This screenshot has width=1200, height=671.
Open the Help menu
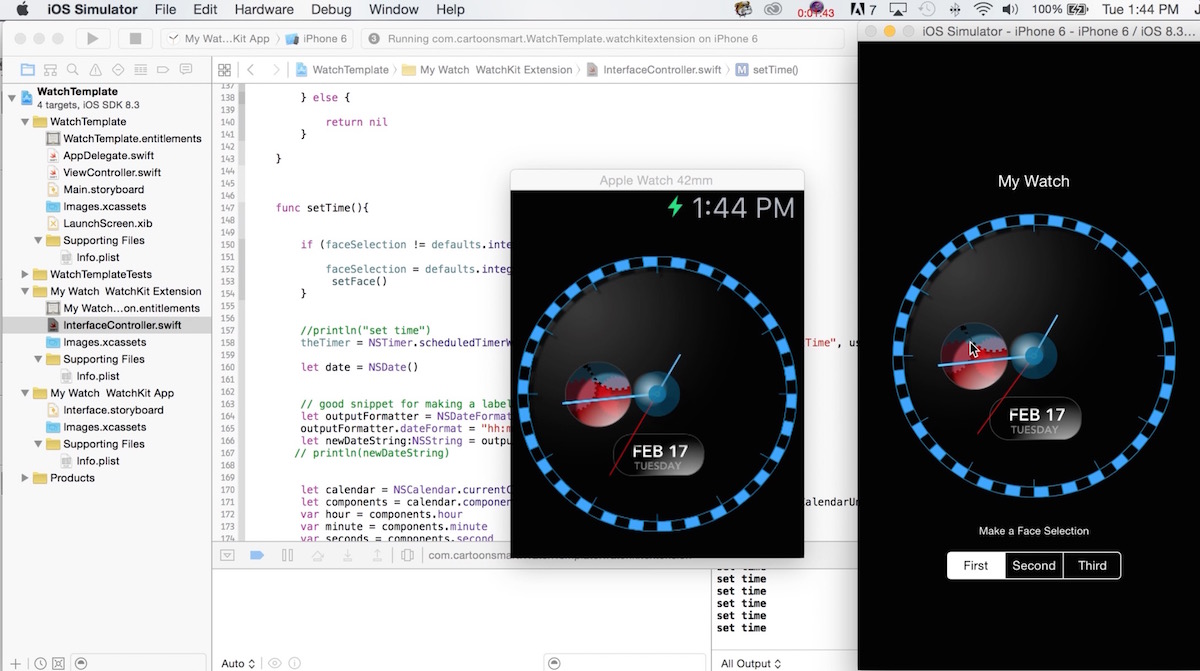click(x=450, y=10)
